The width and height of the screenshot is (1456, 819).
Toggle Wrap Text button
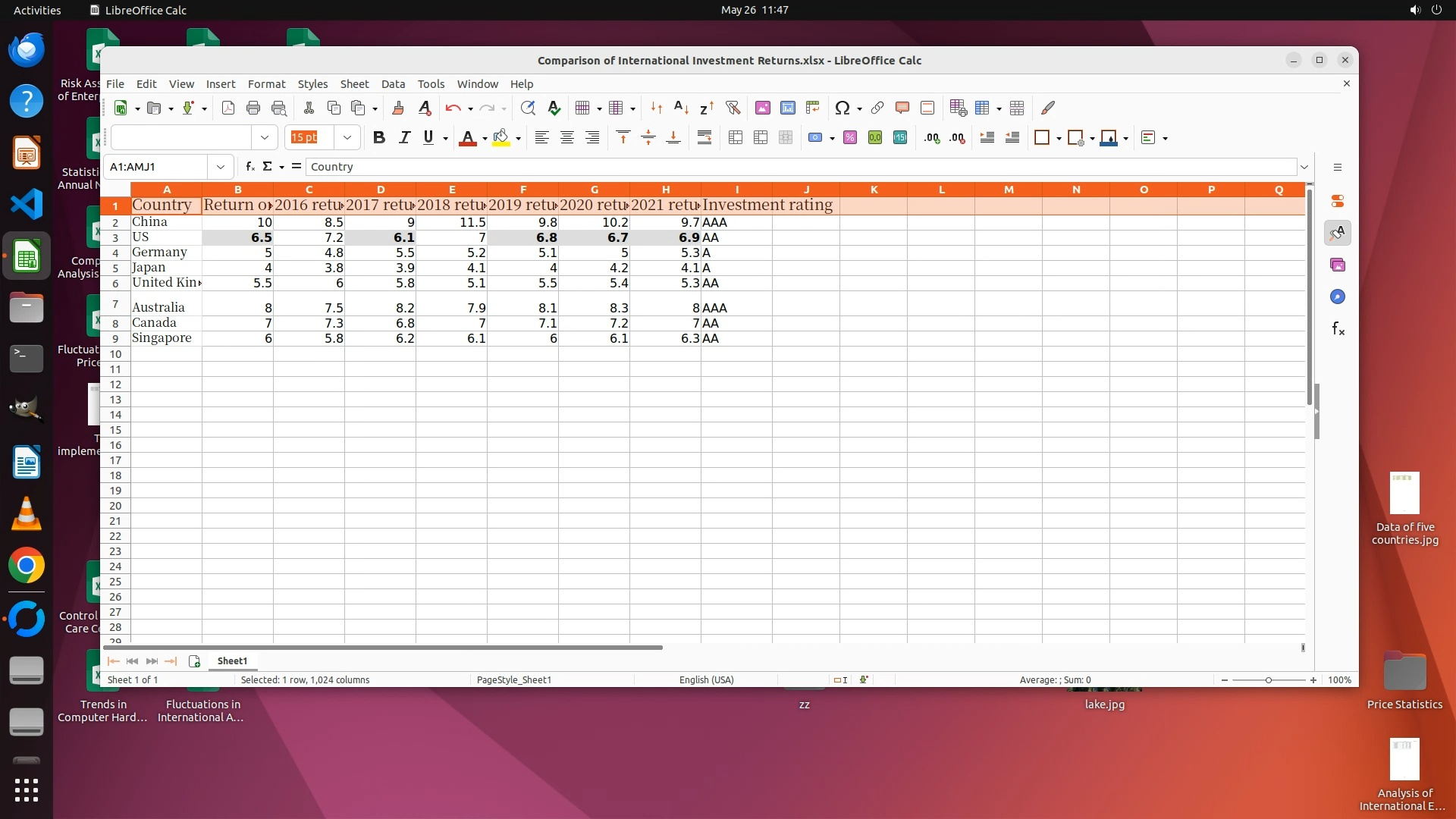(704, 138)
